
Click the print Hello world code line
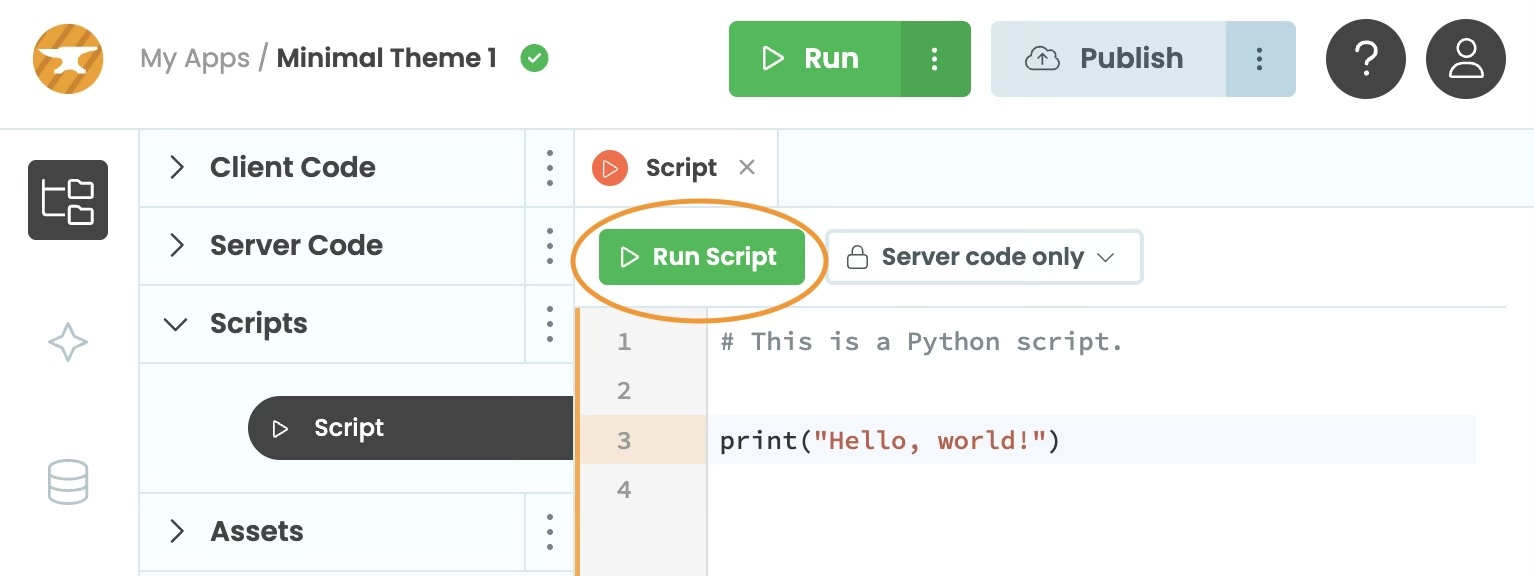pos(889,440)
